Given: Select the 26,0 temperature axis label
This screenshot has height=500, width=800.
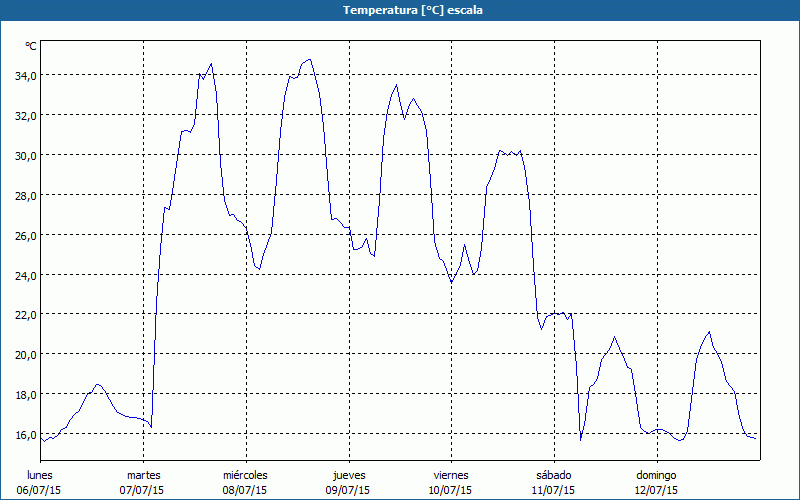Looking at the screenshot, I should tap(24, 235).
